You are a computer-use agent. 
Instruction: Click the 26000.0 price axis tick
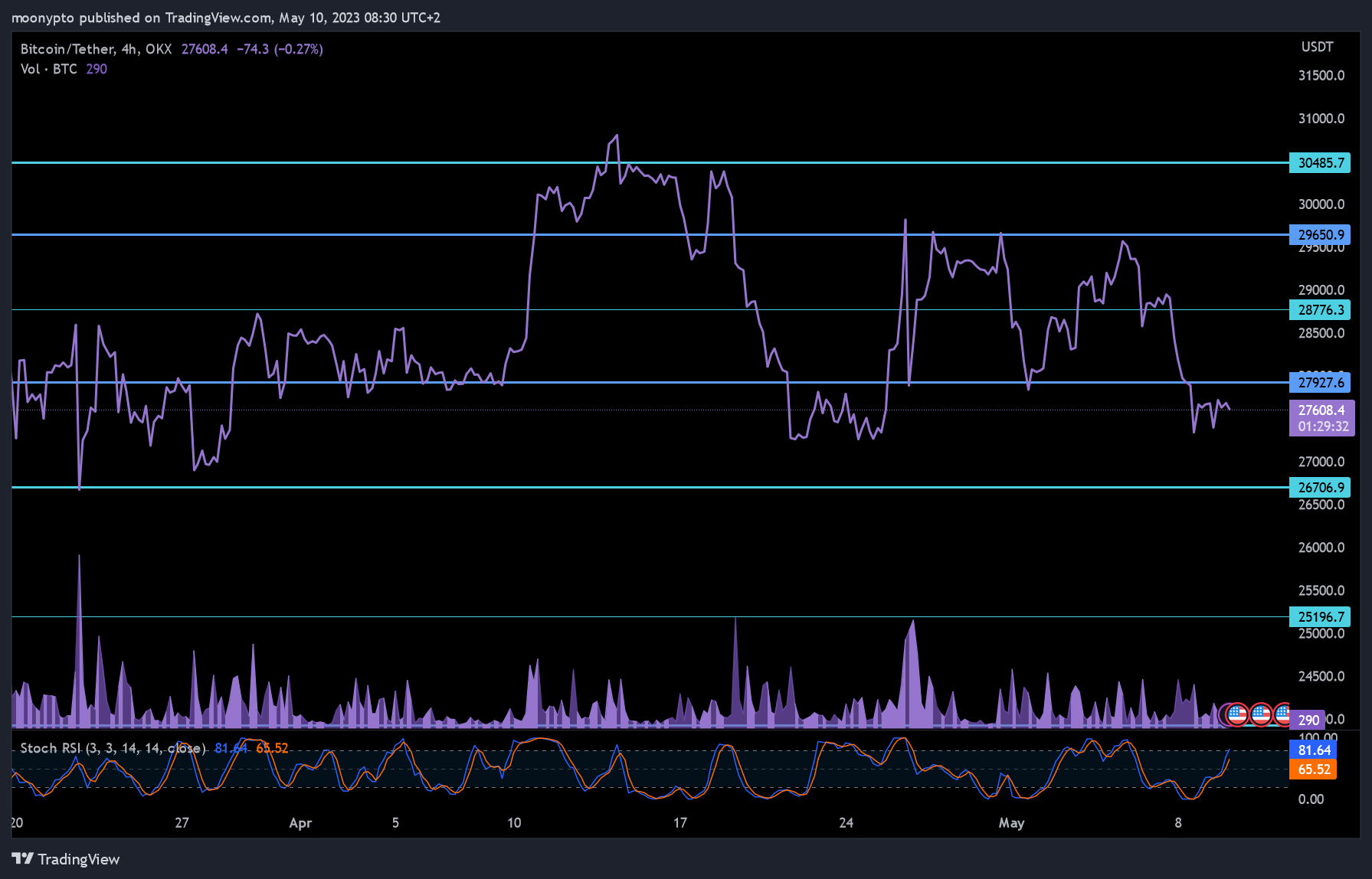[x=1321, y=547]
